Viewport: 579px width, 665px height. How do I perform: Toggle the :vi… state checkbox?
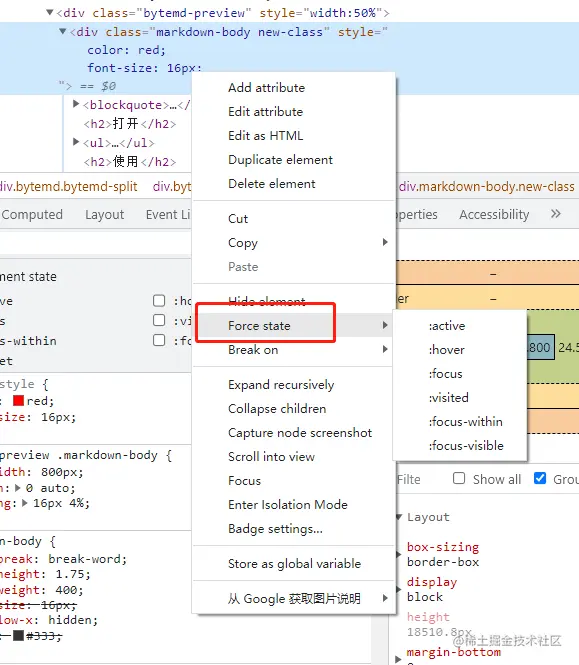159,320
